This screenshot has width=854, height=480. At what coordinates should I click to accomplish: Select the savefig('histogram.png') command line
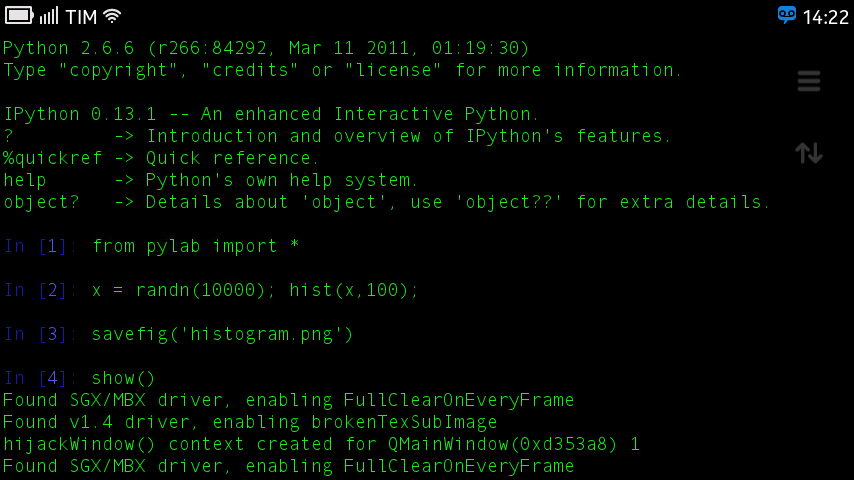pos(222,334)
